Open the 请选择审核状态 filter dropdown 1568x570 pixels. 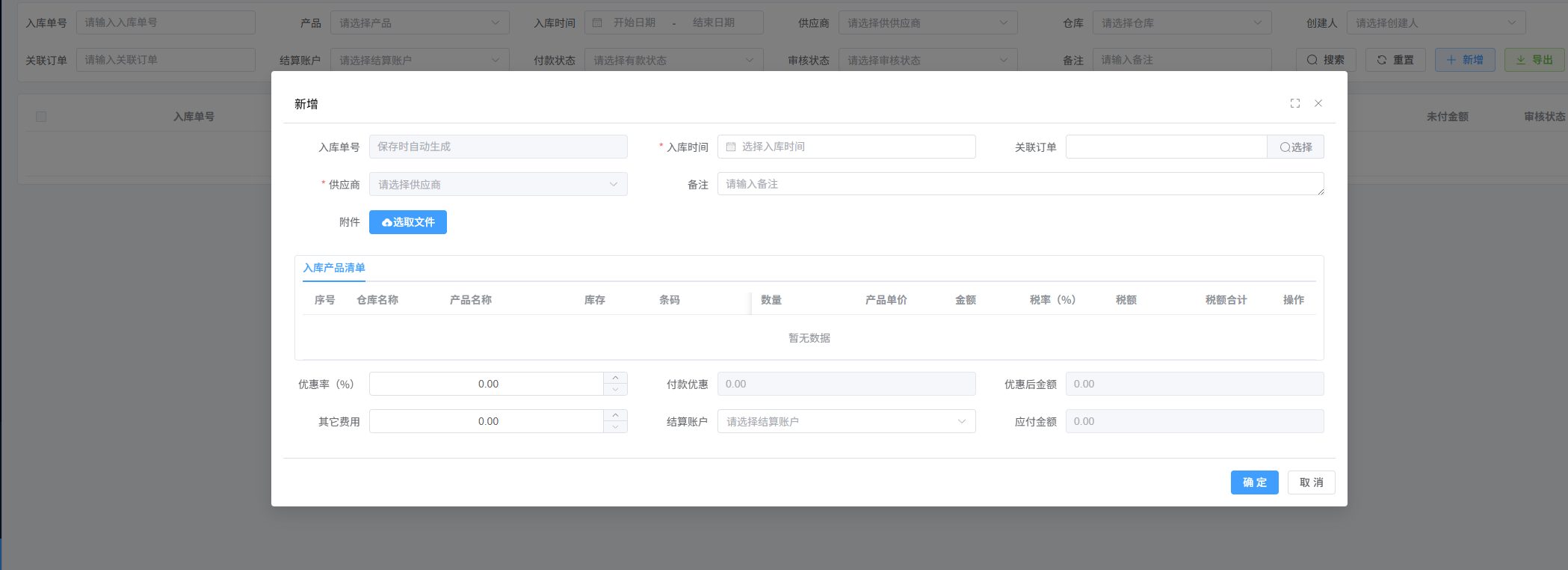(x=928, y=60)
